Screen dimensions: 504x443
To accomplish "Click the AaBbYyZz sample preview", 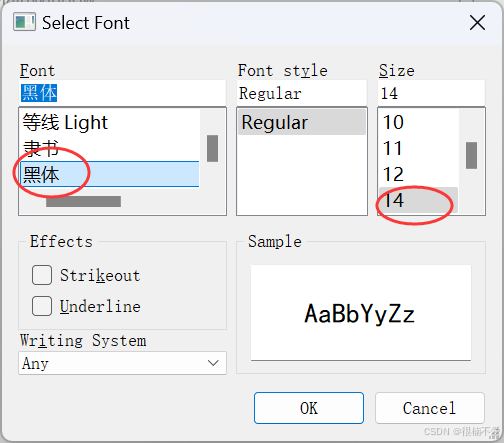I will tap(361, 313).
